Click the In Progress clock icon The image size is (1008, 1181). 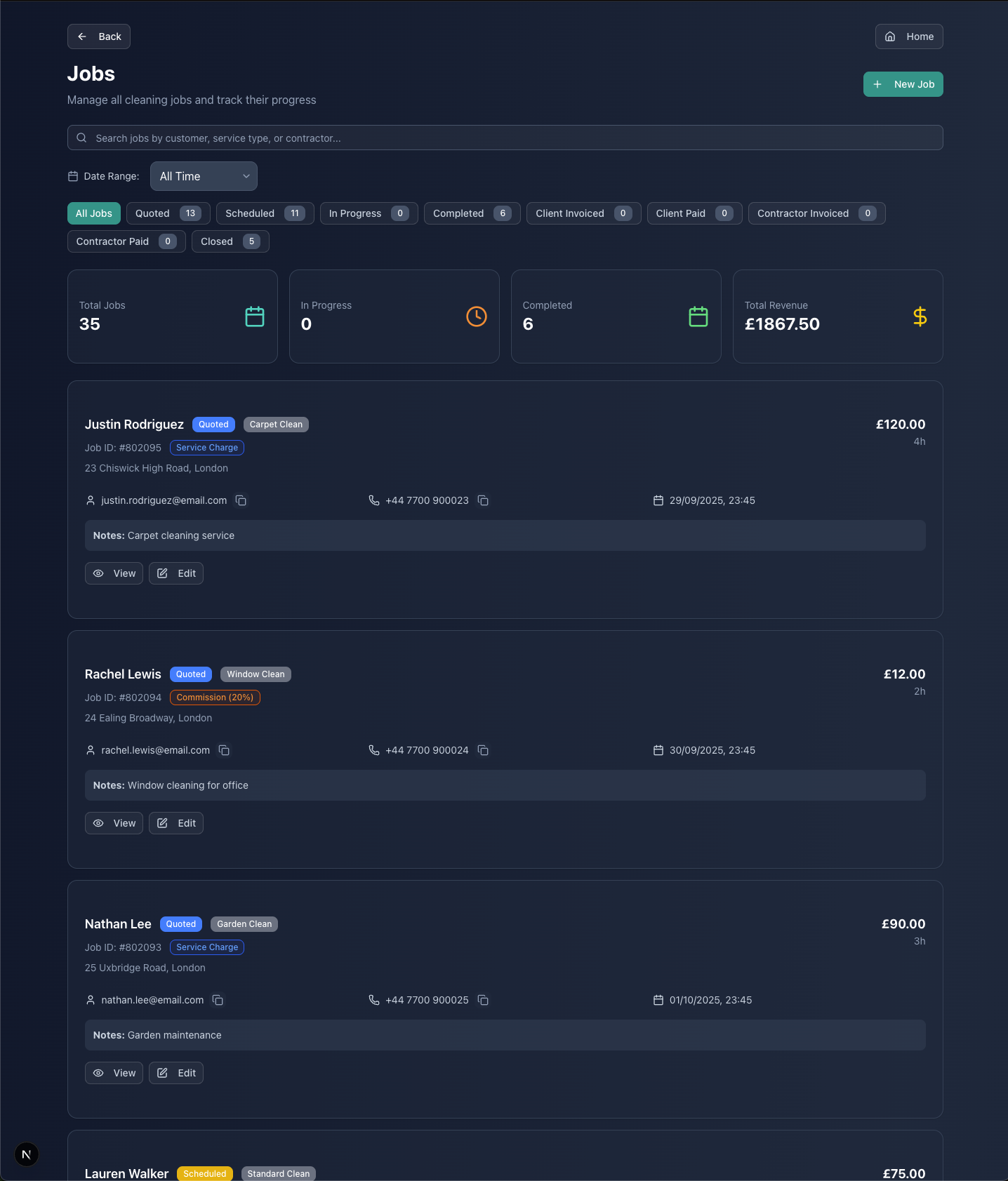[477, 316]
